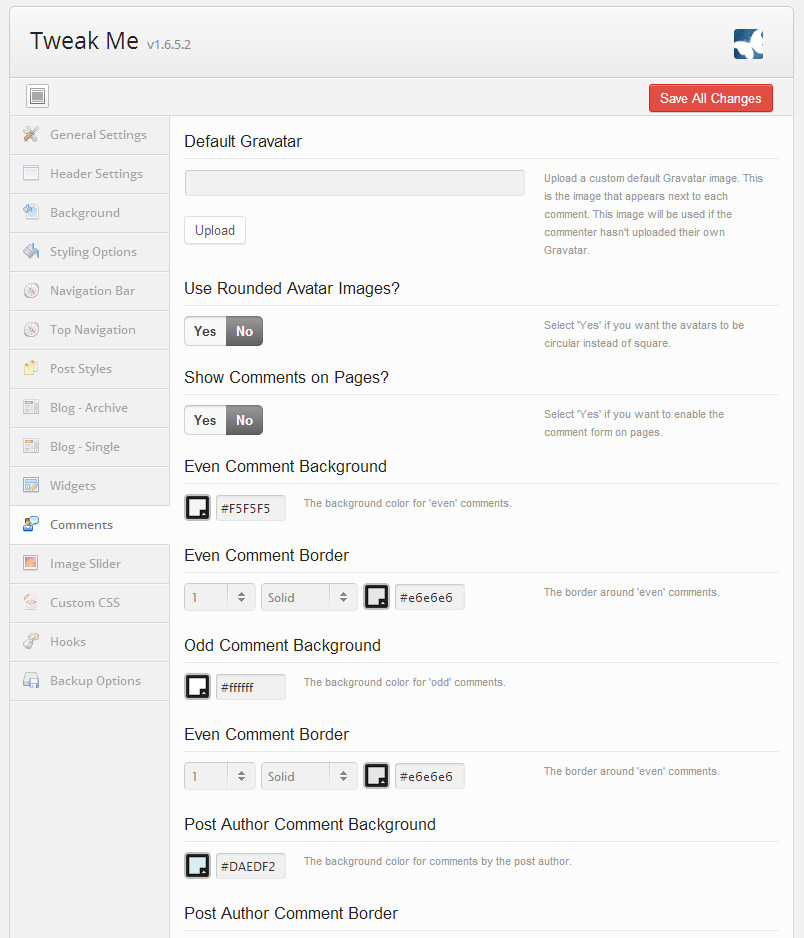Enable 'Yes' for Show Comments on Pages
Screen dimensions: 804x938
pyautogui.click(x=205, y=420)
